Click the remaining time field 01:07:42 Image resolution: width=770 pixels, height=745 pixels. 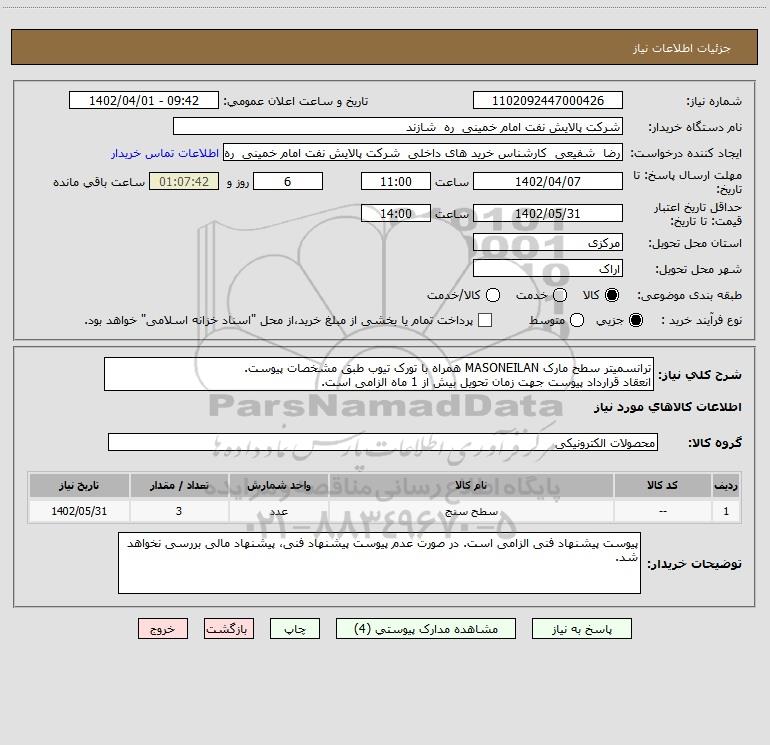184,182
